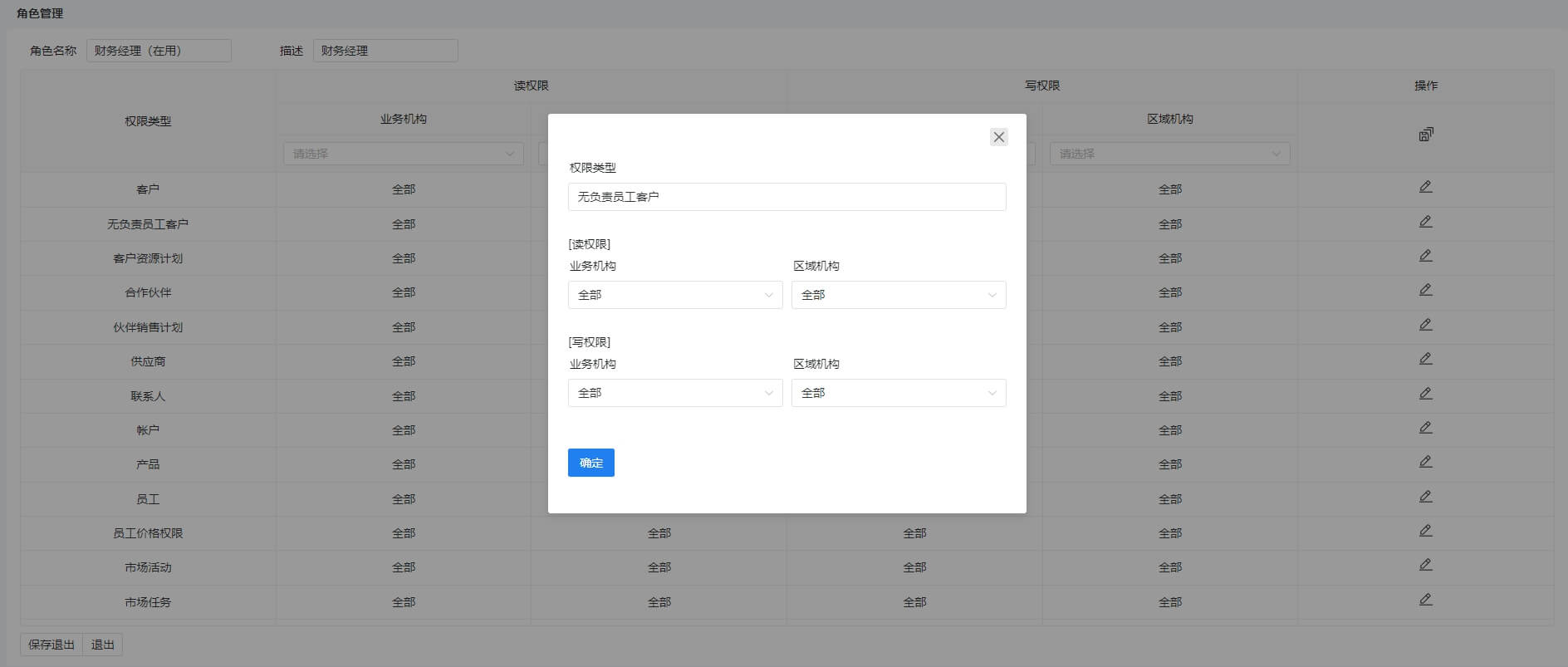The width and height of the screenshot is (1568, 667).
Task: Edit the 帐户 row permissions
Action: click(x=1426, y=428)
